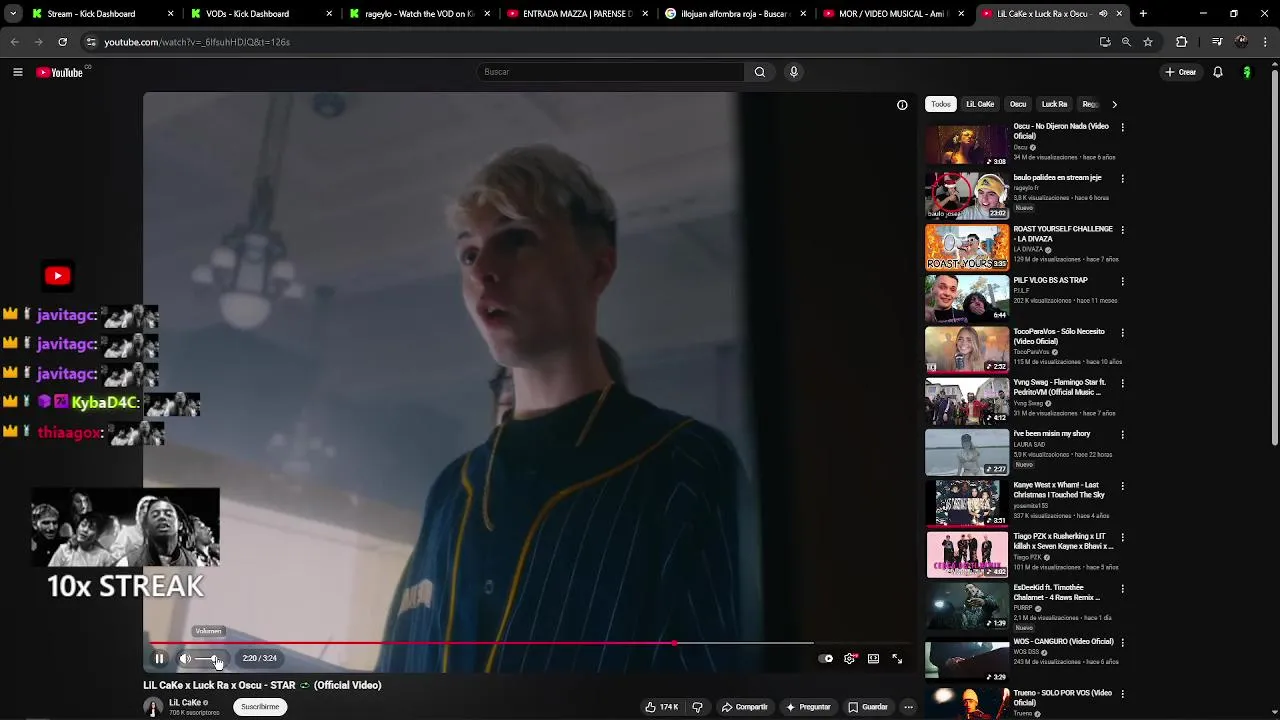This screenshot has height=720, width=1280.
Task: Open the YouTube account avatar menu
Action: click(x=1247, y=72)
